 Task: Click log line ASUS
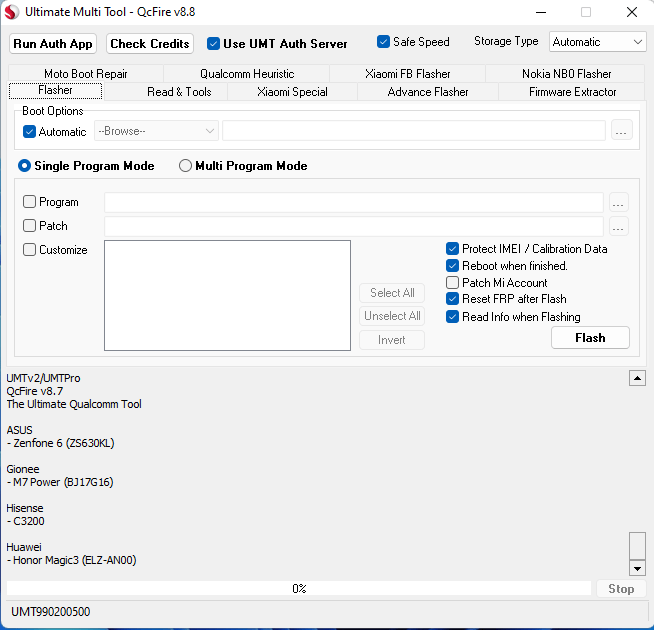click(19, 430)
